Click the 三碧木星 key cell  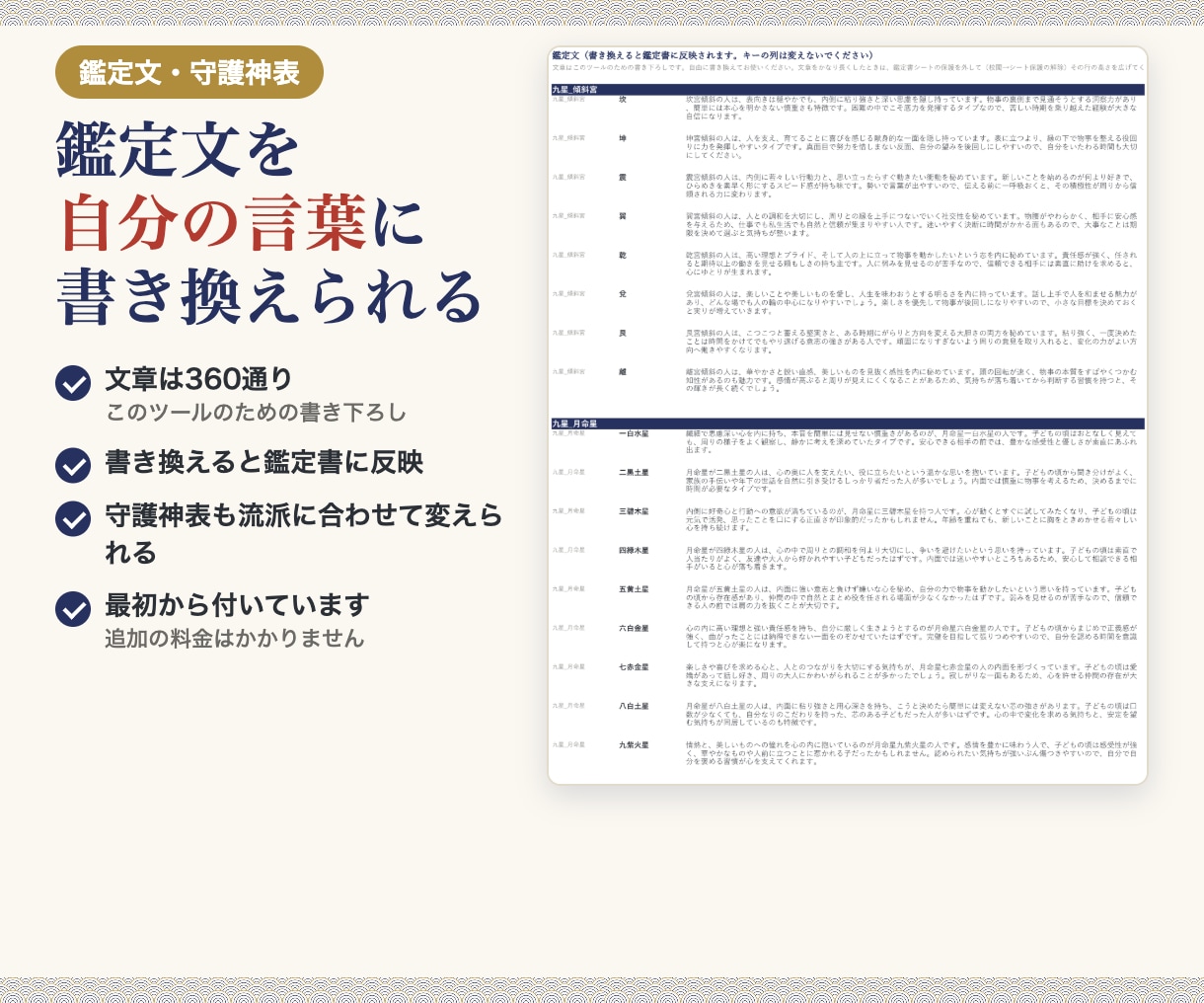click(634, 511)
